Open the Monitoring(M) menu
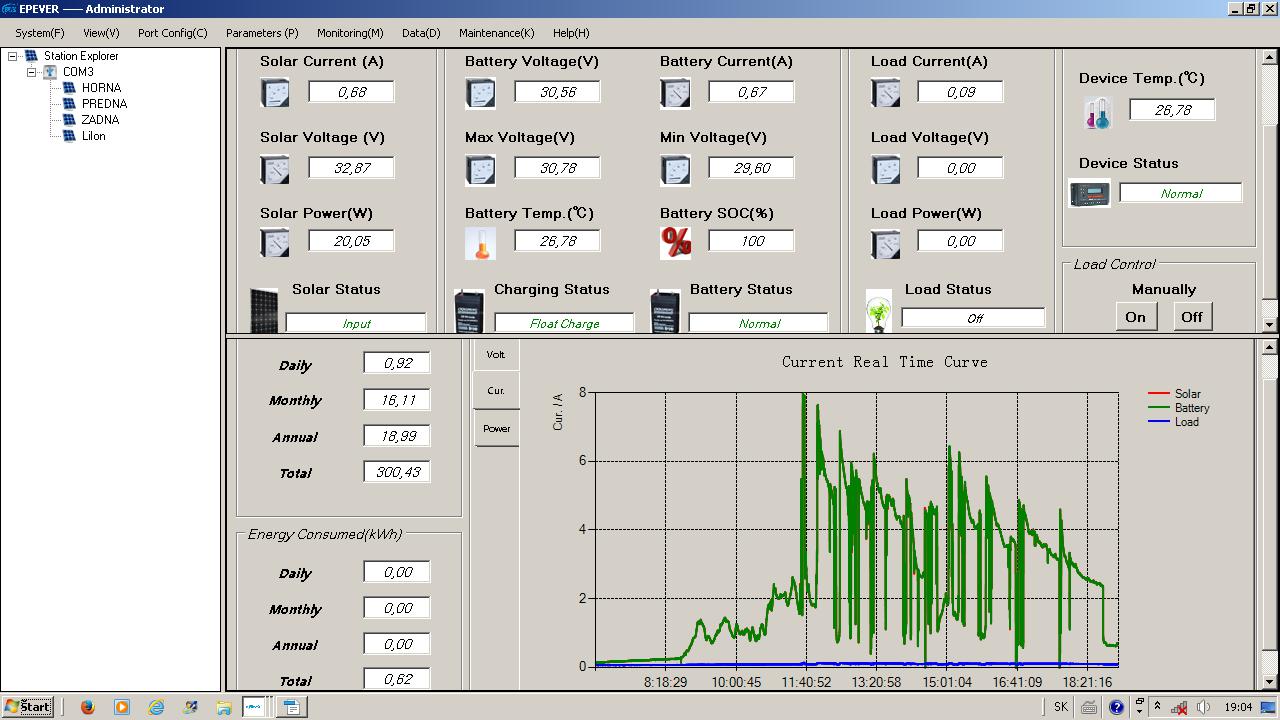This screenshot has height=720, width=1280. pos(350,33)
